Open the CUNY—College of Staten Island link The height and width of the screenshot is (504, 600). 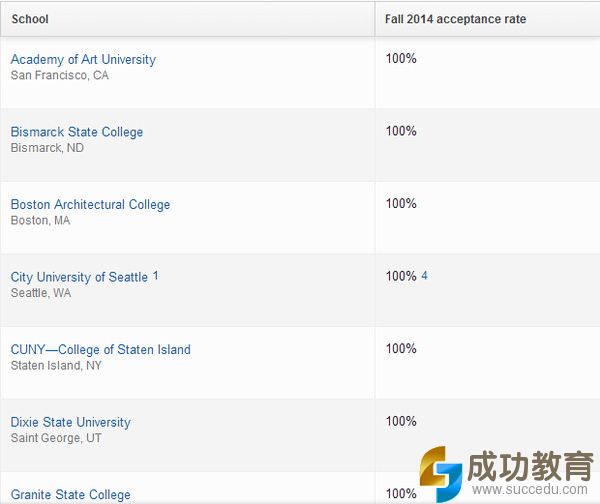tap(100, 350)
